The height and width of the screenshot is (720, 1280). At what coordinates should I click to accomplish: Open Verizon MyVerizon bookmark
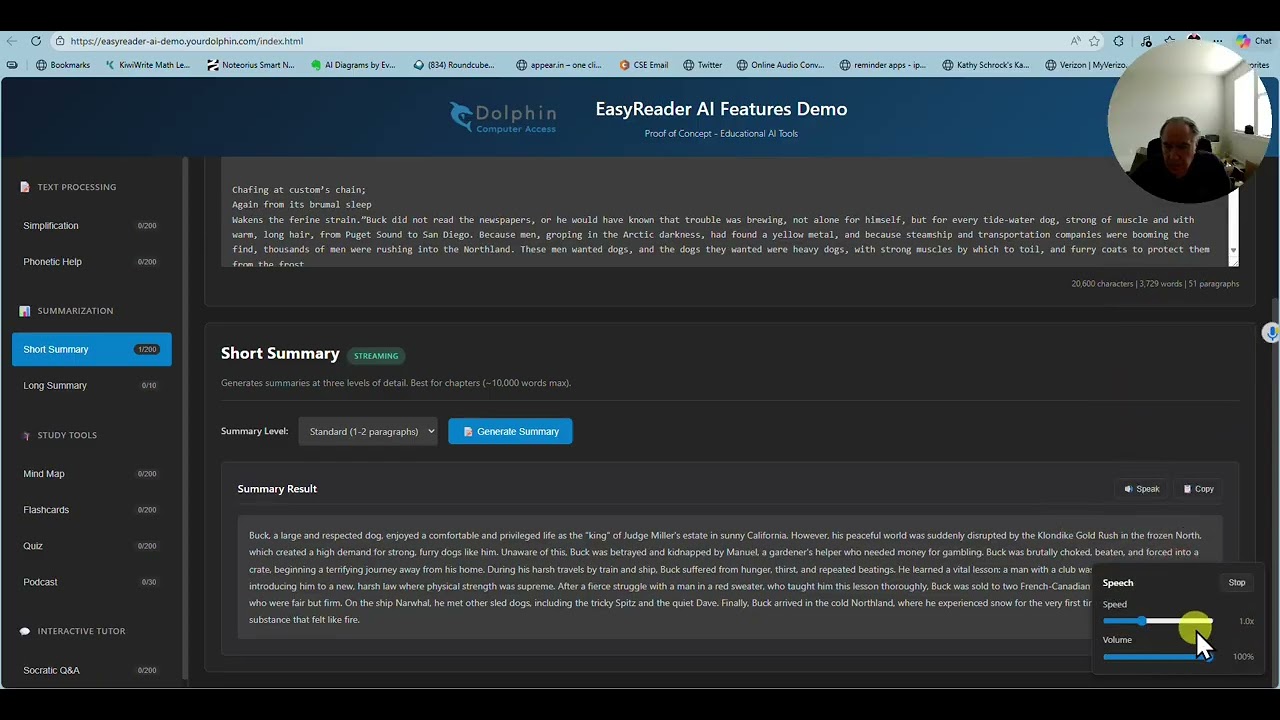point(1086,65)
